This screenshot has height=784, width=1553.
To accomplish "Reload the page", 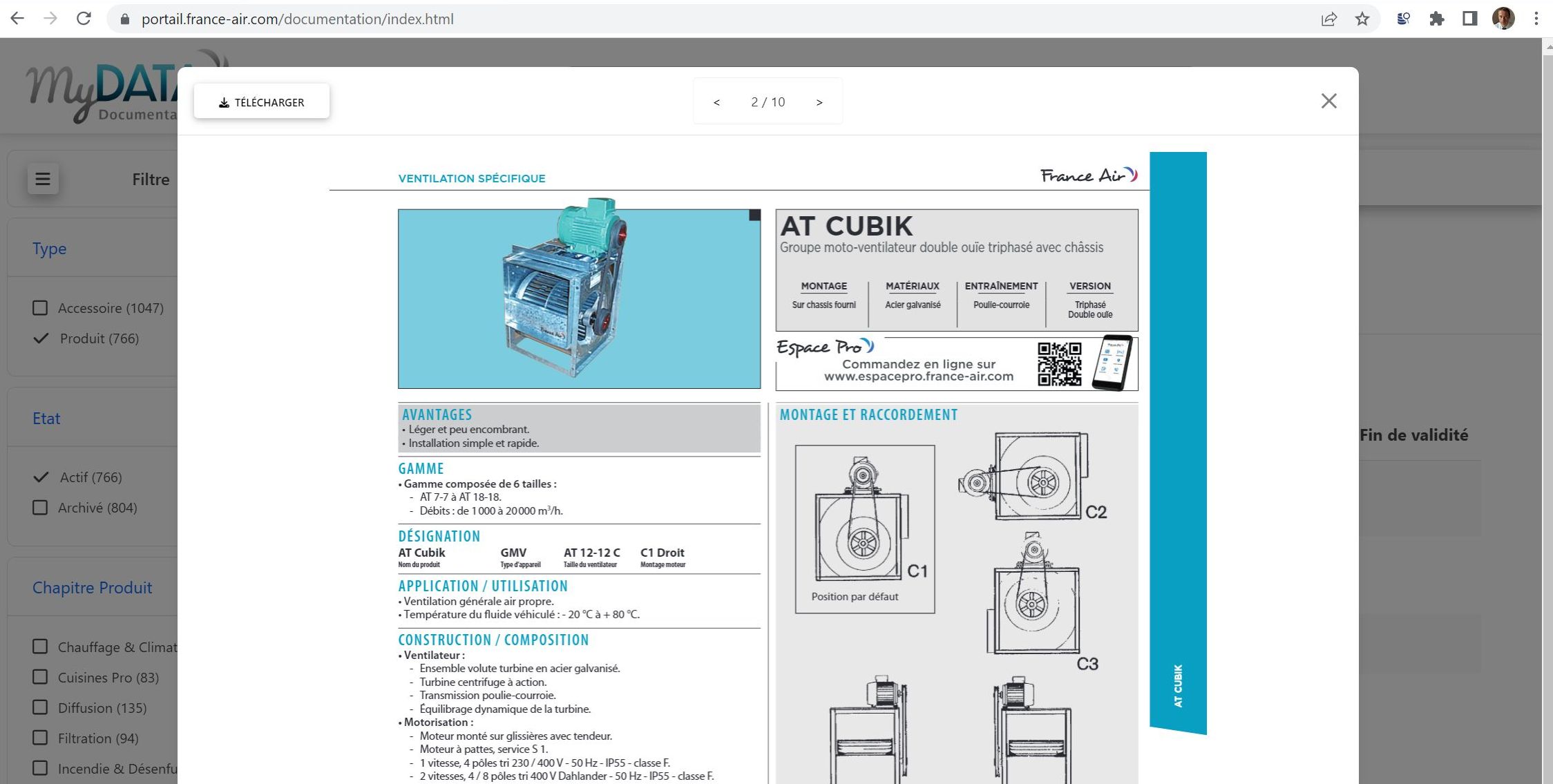I will tap(84, 19).
